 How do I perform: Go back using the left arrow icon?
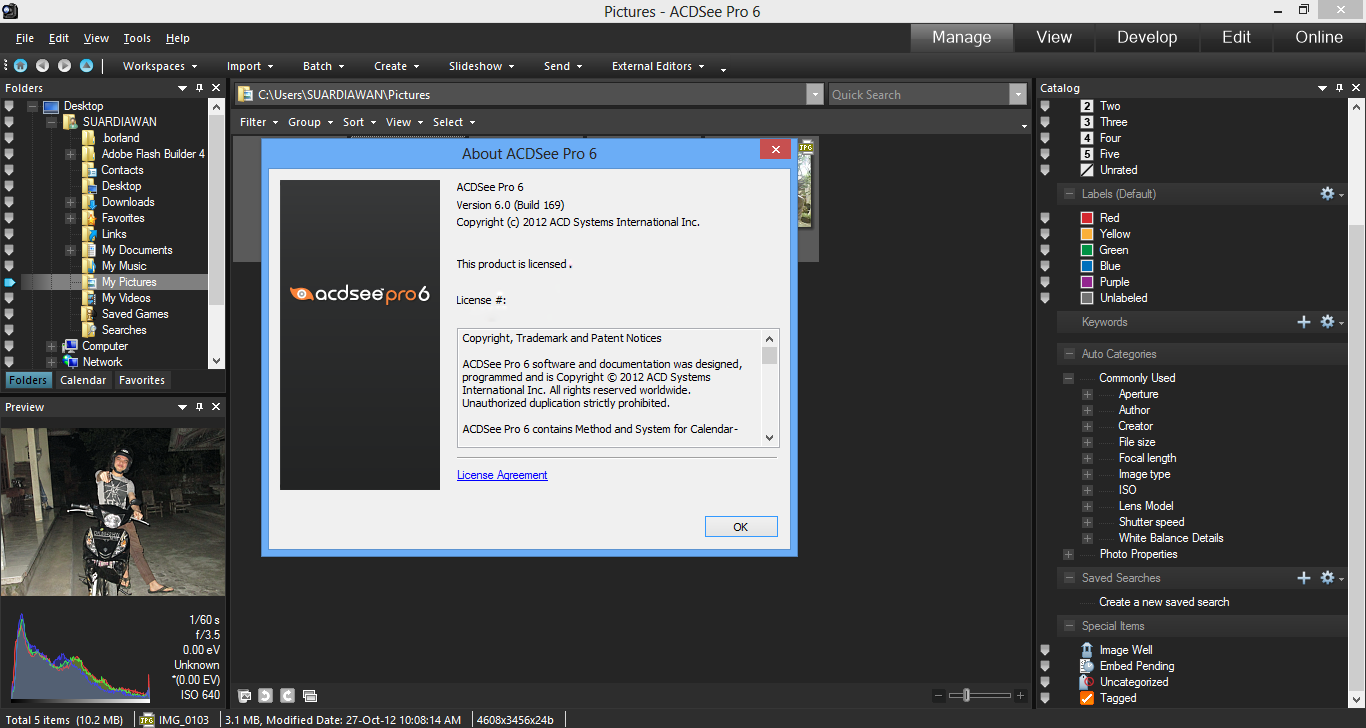(x=42, y=66)
